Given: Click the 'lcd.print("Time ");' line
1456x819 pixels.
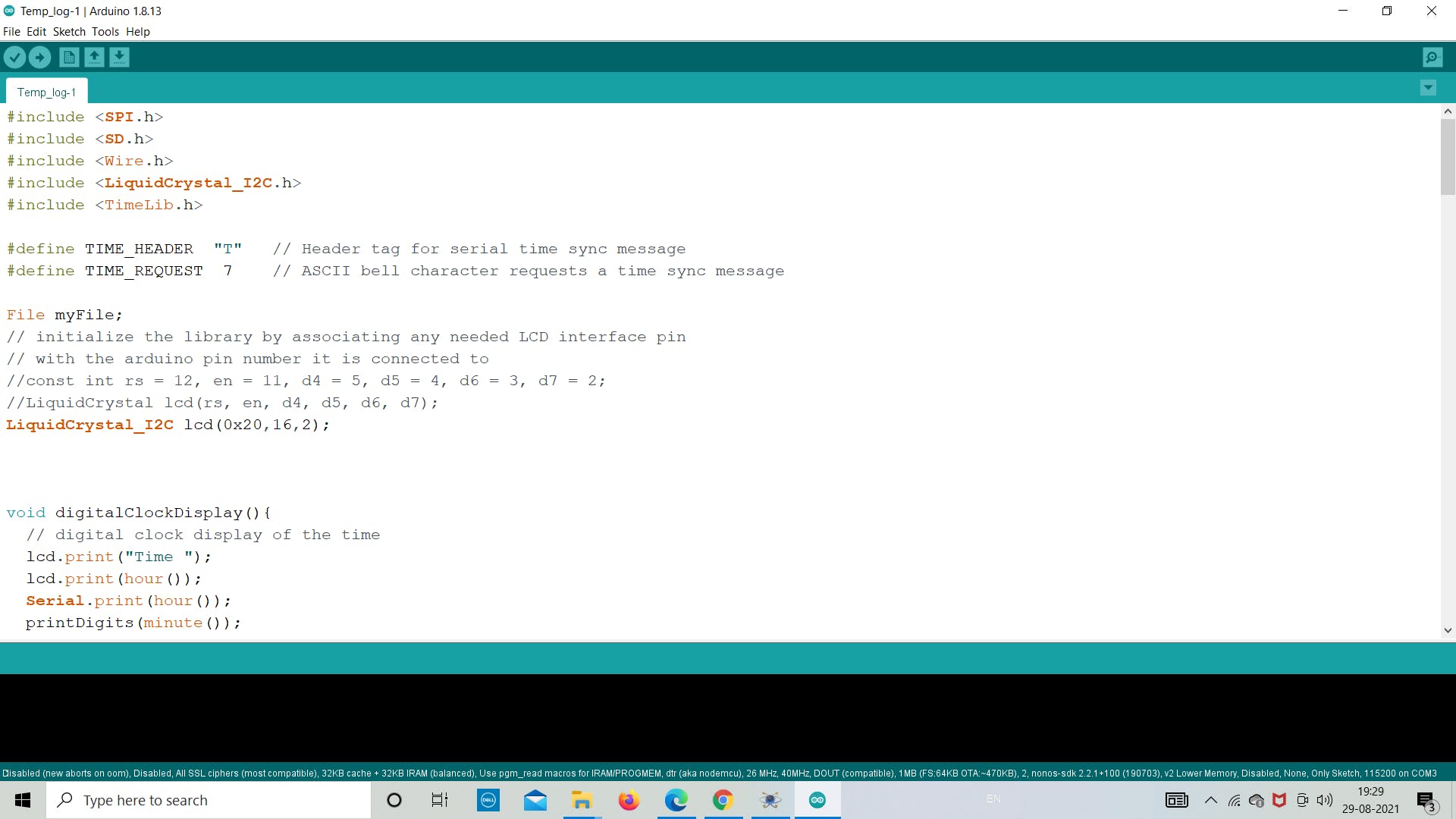Looking at the screenshot, I should click(x=118, y=557).
